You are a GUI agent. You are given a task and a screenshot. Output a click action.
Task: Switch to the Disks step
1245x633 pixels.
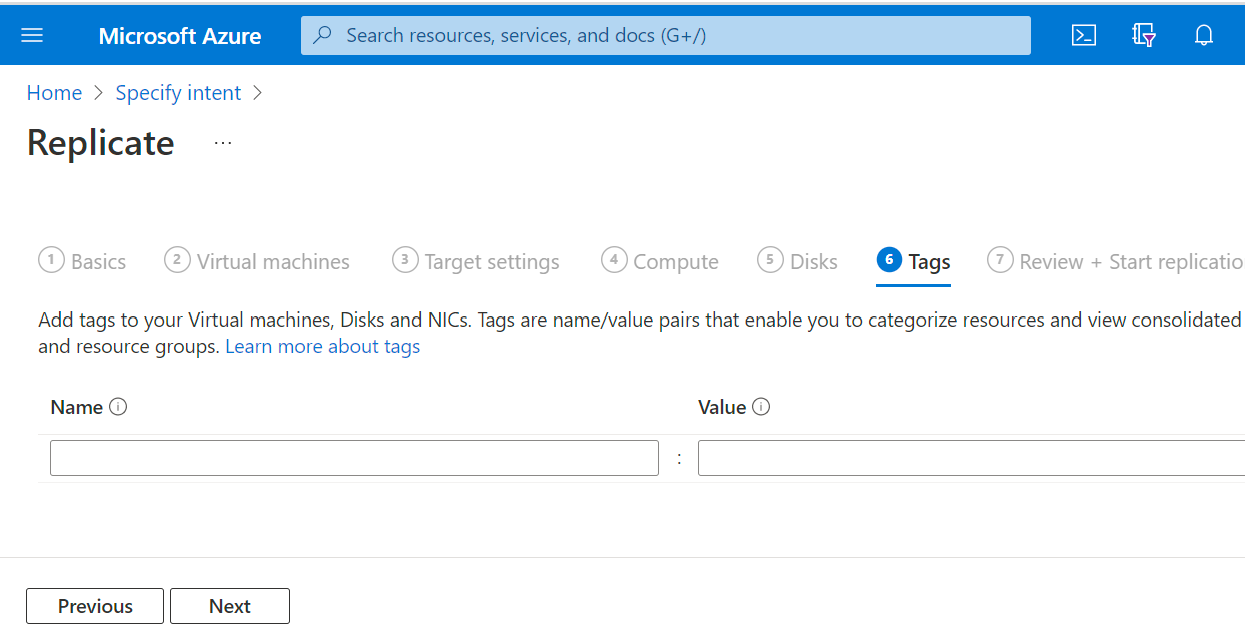[x=797, y=261]
